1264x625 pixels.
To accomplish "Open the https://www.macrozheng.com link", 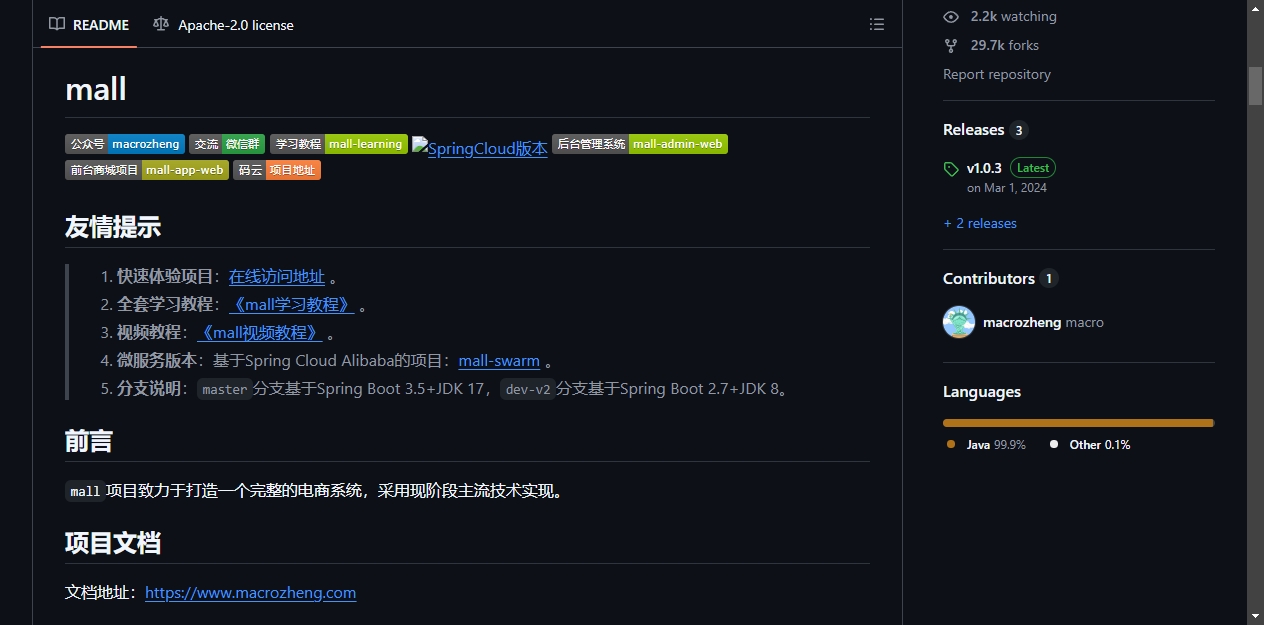I will pos(251,592).
